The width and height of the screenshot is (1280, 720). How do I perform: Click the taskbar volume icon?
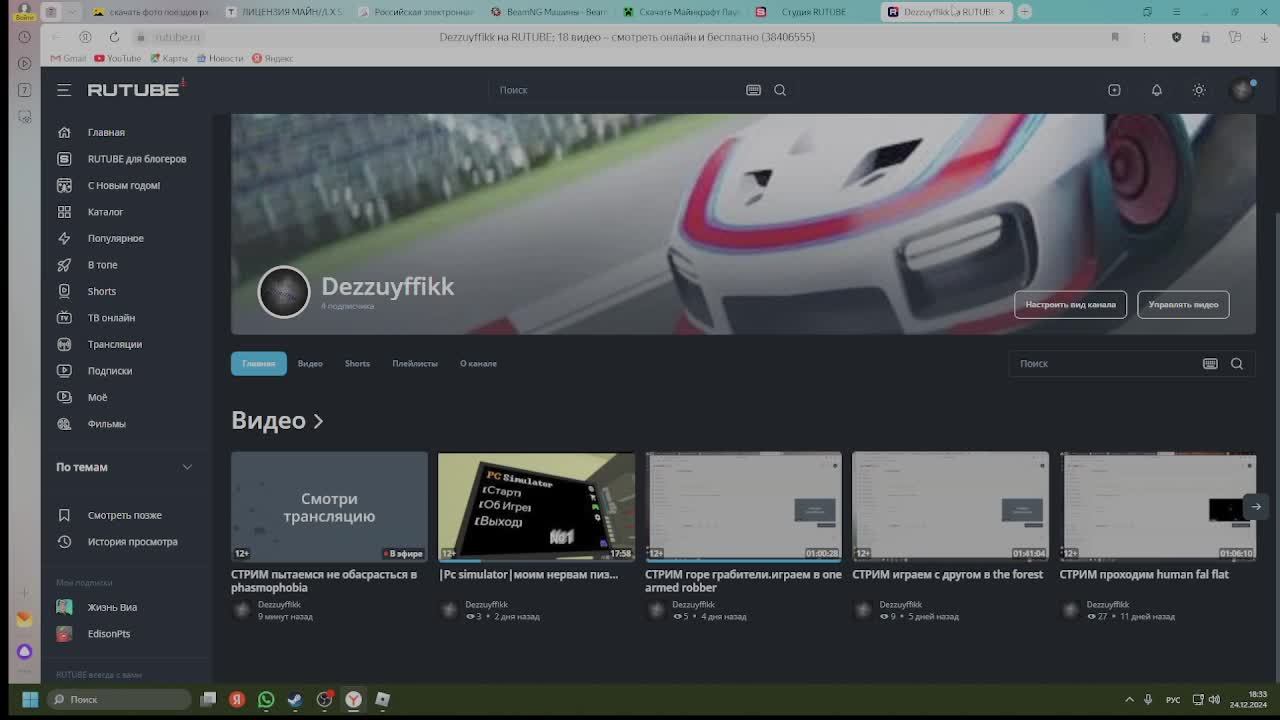coord(1214,699)
